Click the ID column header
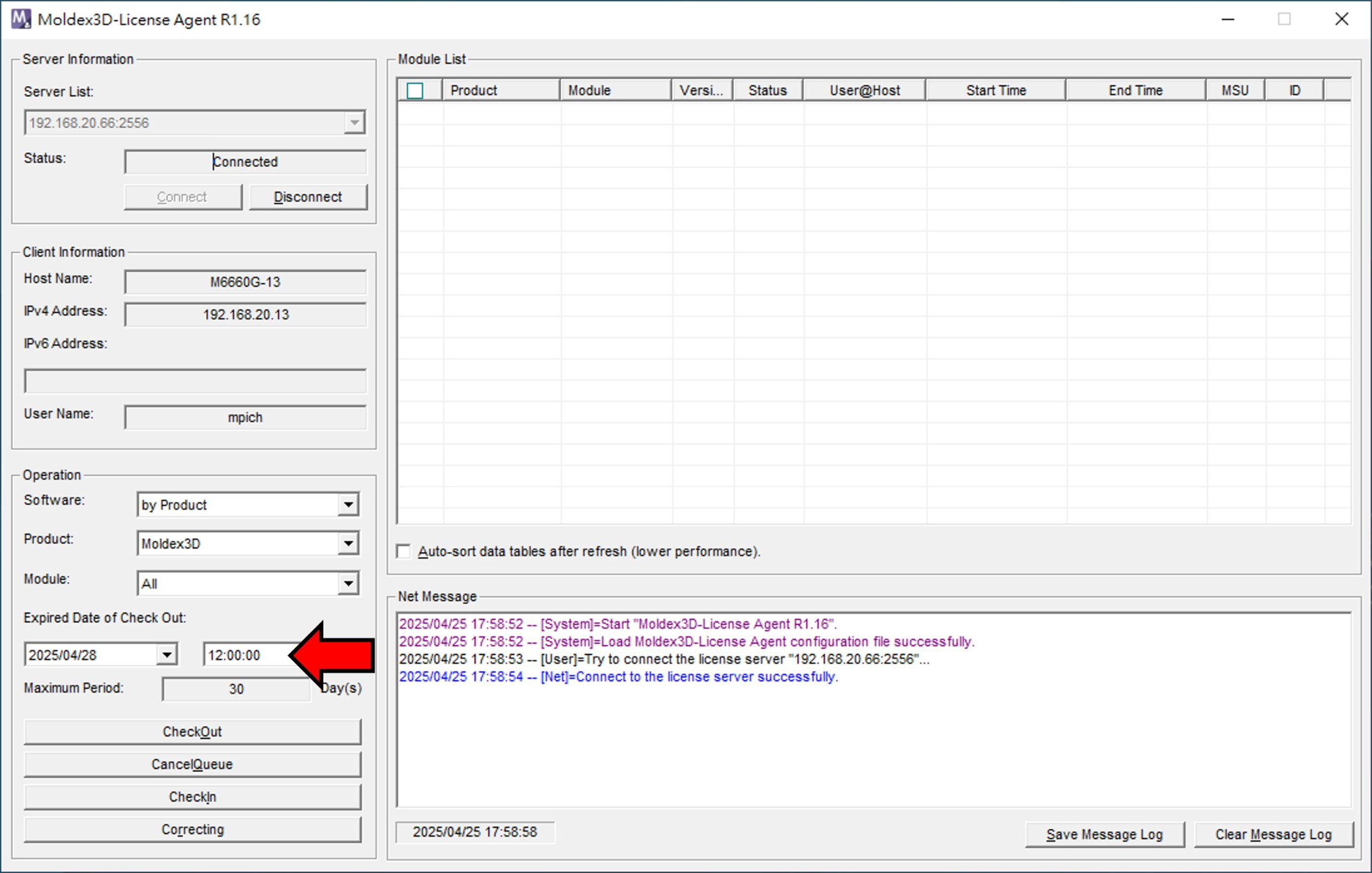1372x873 pixels. tap(1294, 90)
